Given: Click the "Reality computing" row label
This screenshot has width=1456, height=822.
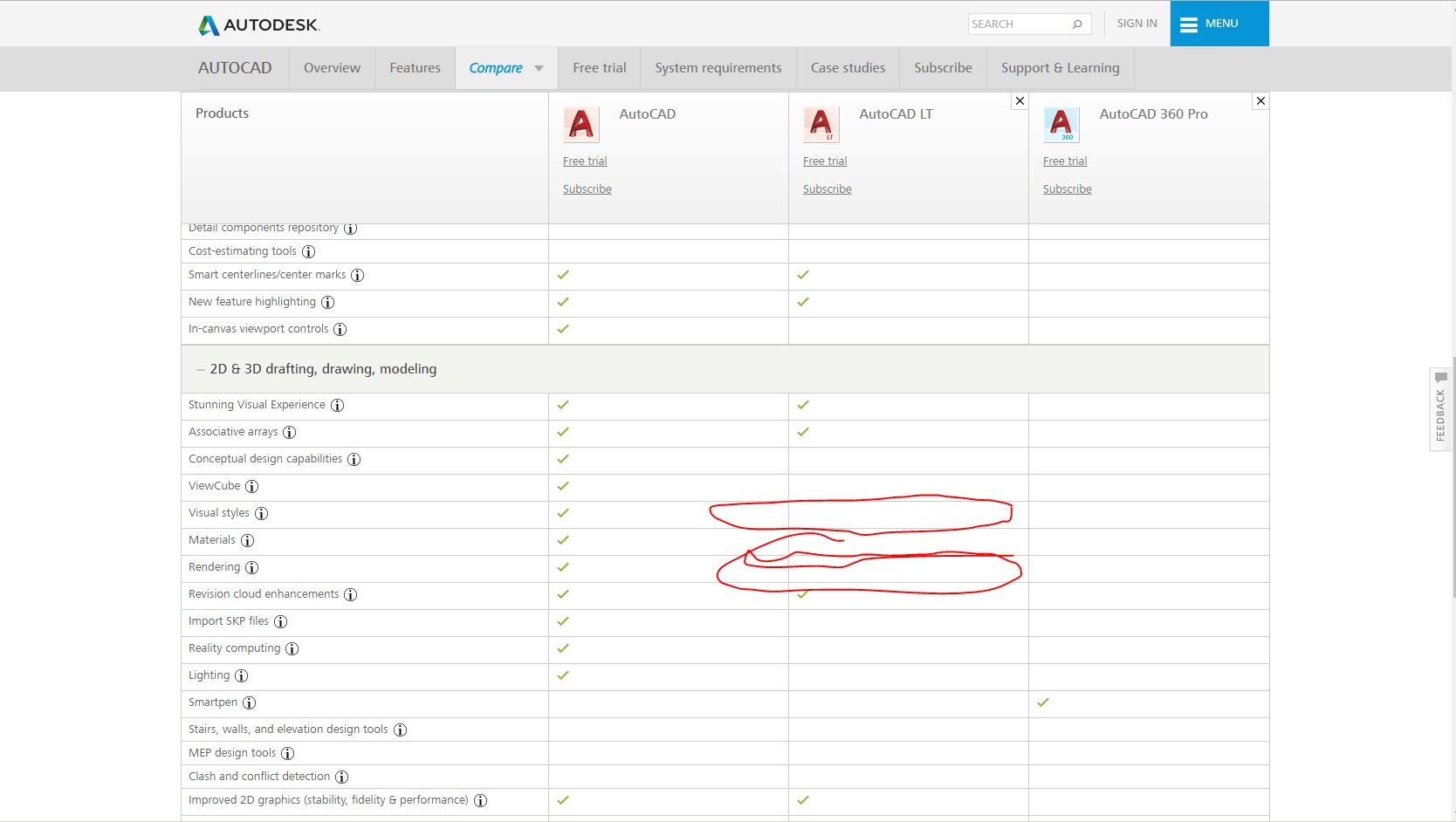Looking at the screenshot, I should (234, 648).
